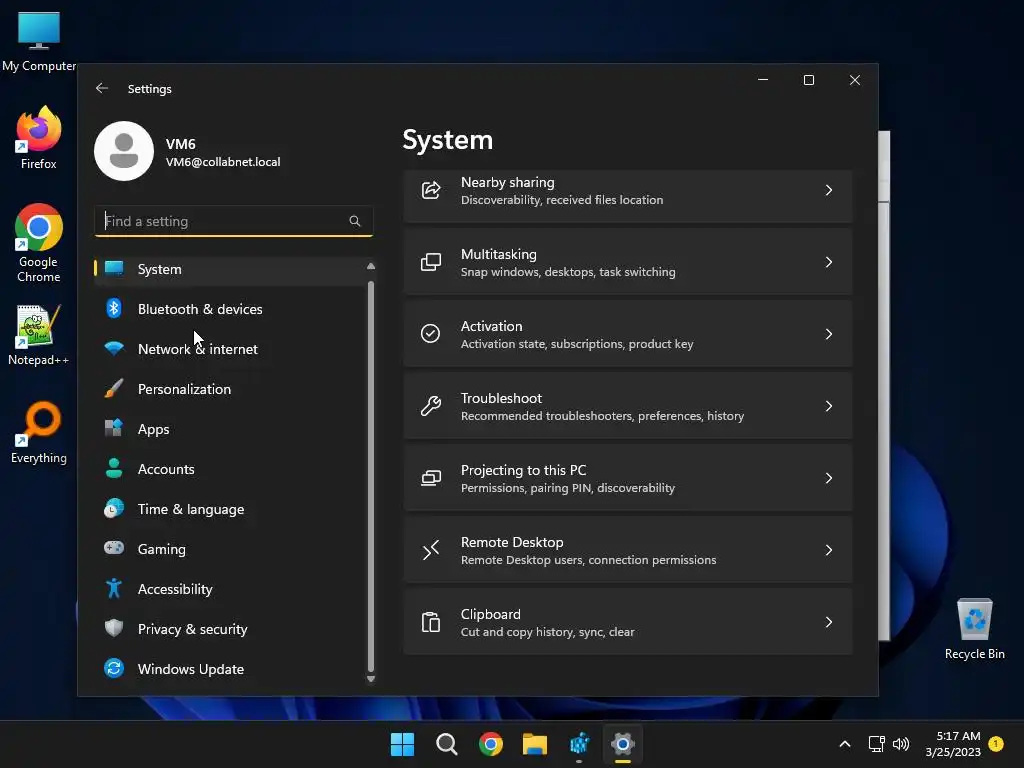
Task: Click sidebar scrollbar up arrow
Action: coord(371,266)
